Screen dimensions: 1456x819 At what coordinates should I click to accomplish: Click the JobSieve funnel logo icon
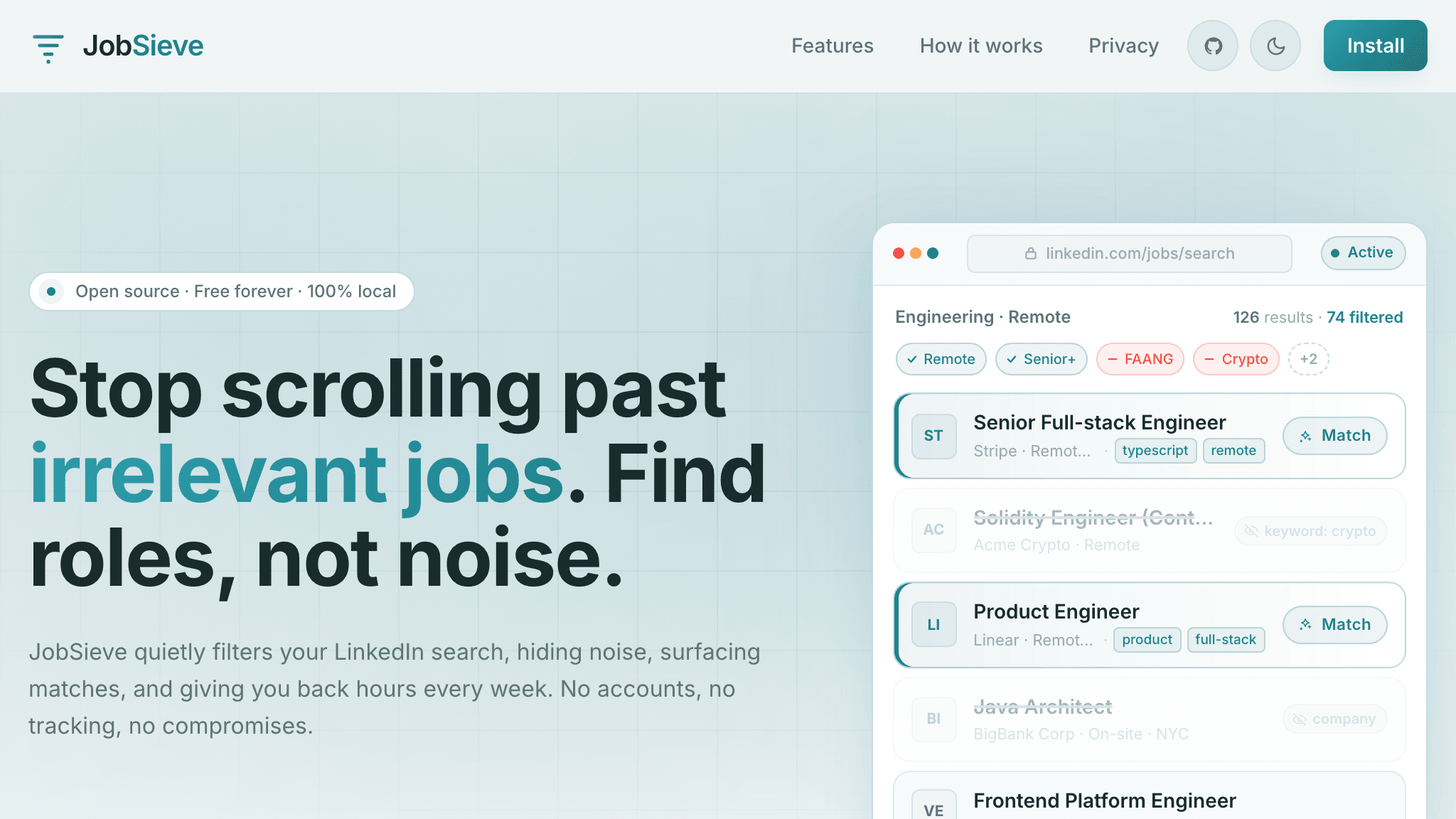(x=48, y=47)
